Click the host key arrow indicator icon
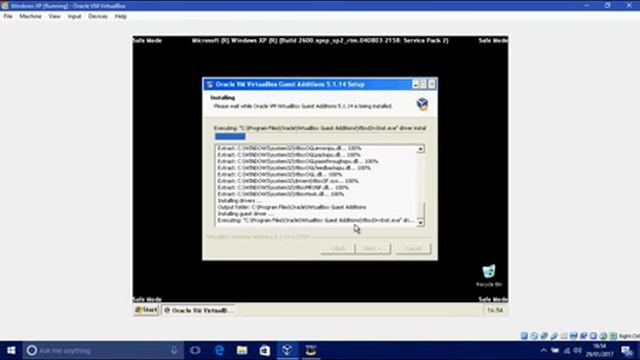The width and height of the screenshot is (640, 360). point(613,336)
